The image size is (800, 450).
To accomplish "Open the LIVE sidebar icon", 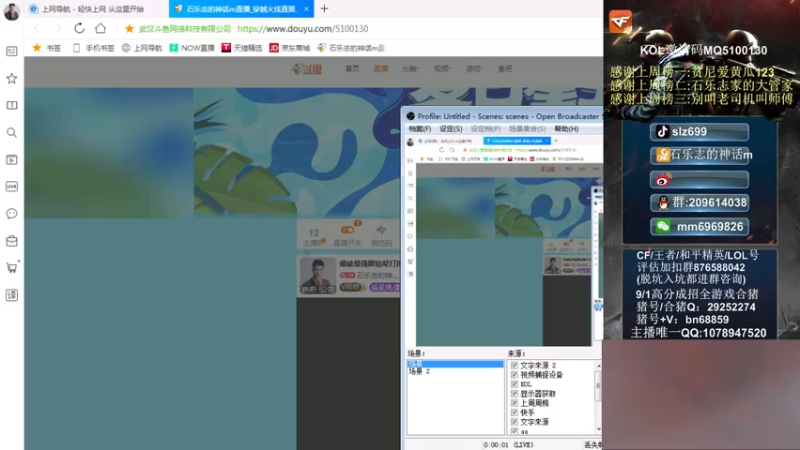I will [12, 187].
